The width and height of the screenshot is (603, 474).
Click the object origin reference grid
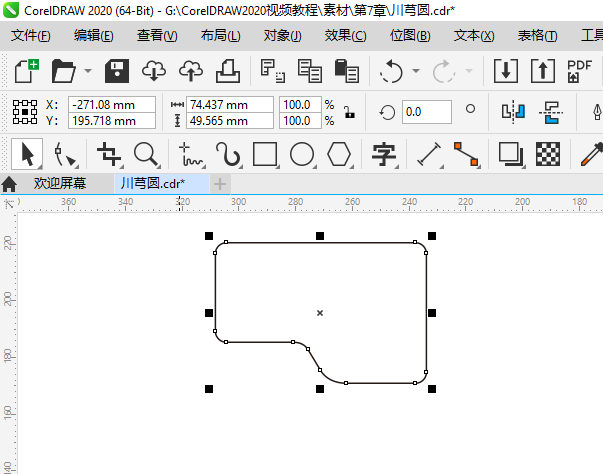point(25,112)
